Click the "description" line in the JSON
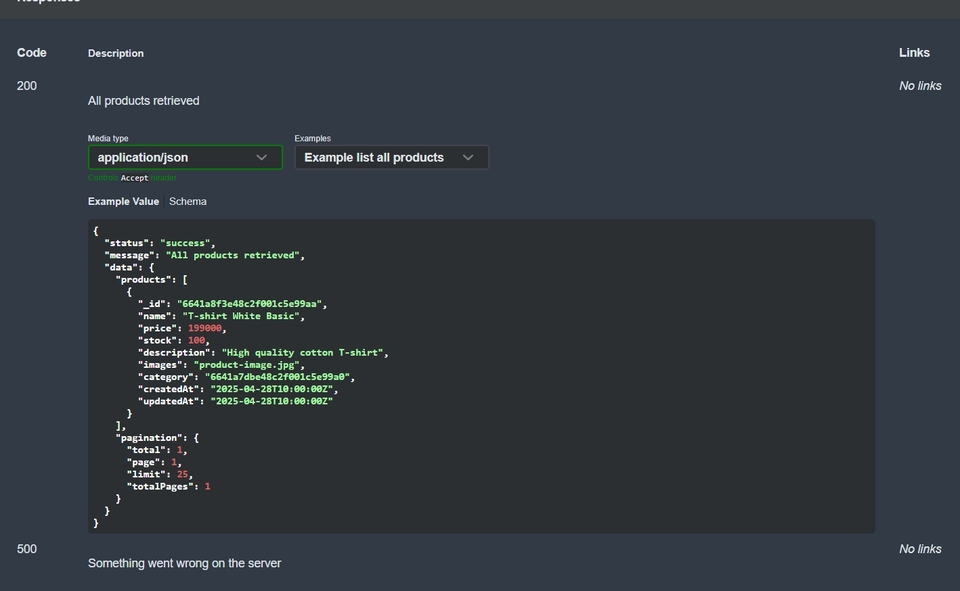The width and height of the screenshot is (960, 591). [263, 353]
